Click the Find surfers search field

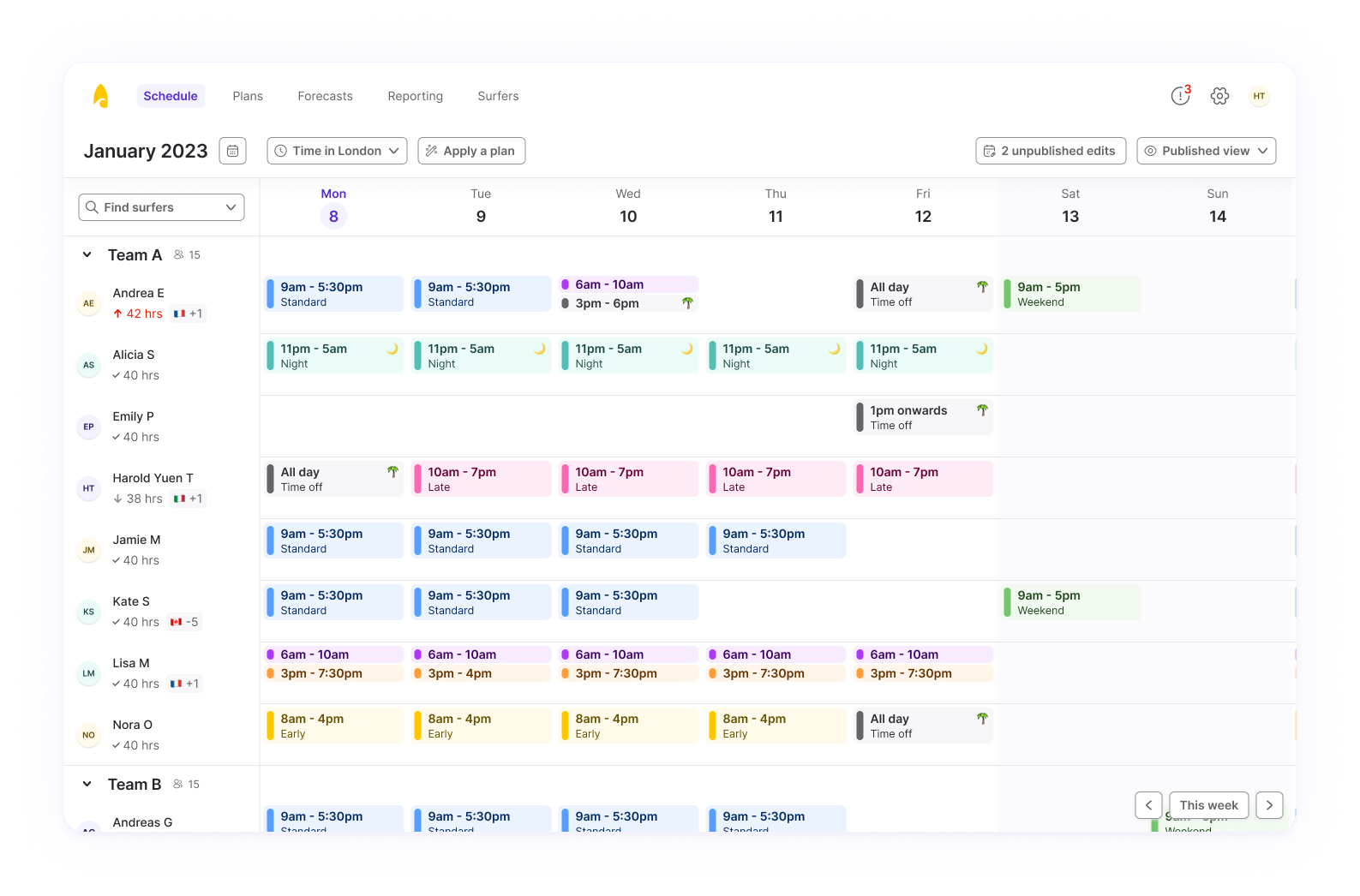[161, 207]
